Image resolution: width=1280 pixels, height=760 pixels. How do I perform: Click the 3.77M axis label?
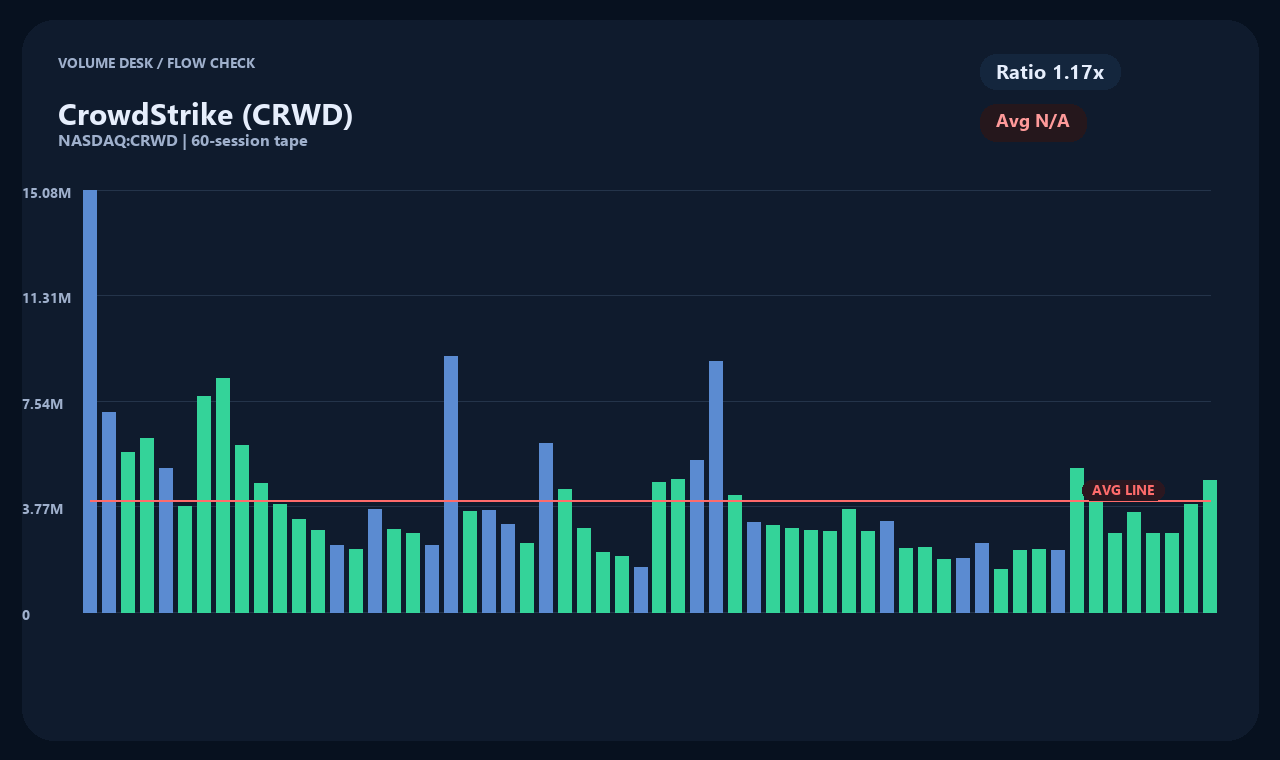[x=43, y=509]
